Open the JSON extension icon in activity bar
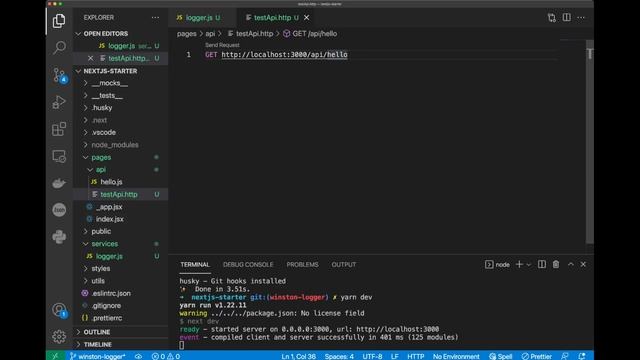The width and height of the screenshot is (640, 360). (x=59, y=210)
